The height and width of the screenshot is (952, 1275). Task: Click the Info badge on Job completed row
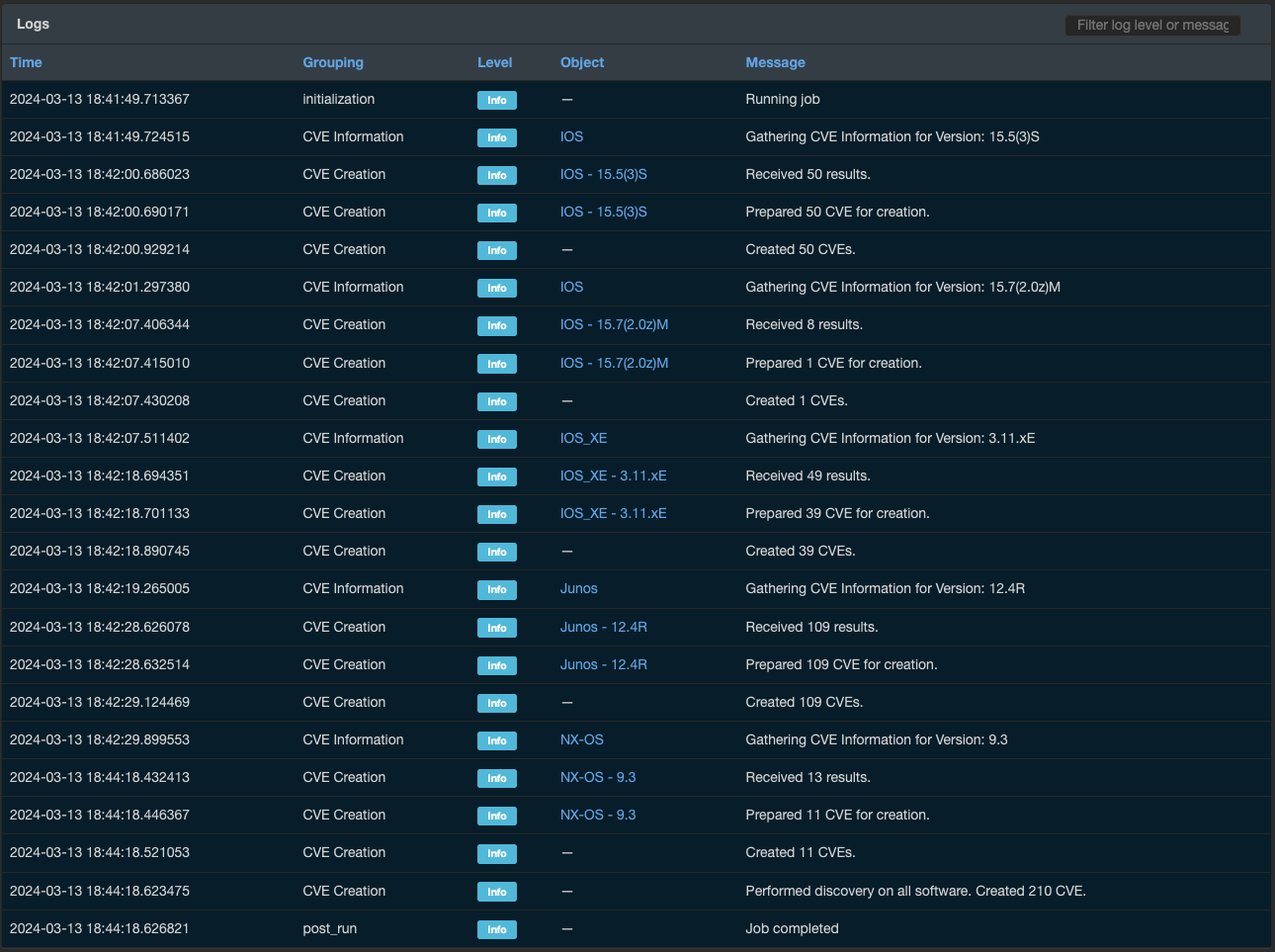click(496, 929)
